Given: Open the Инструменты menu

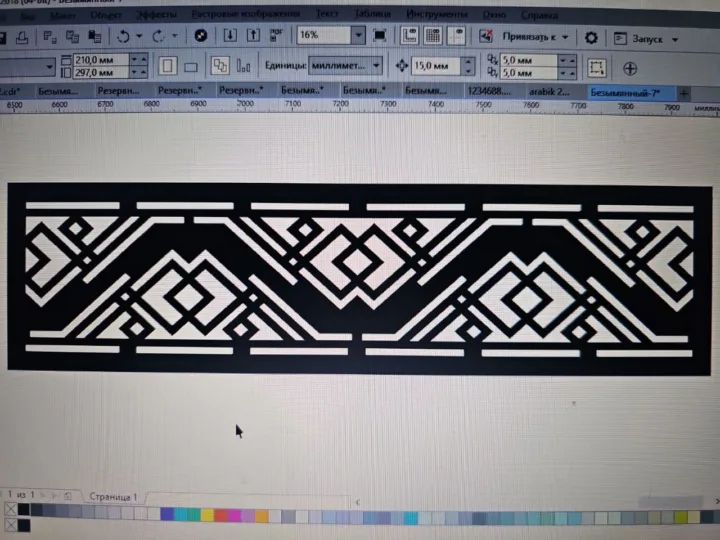Looking at the screenshot, I should [437, 15].
